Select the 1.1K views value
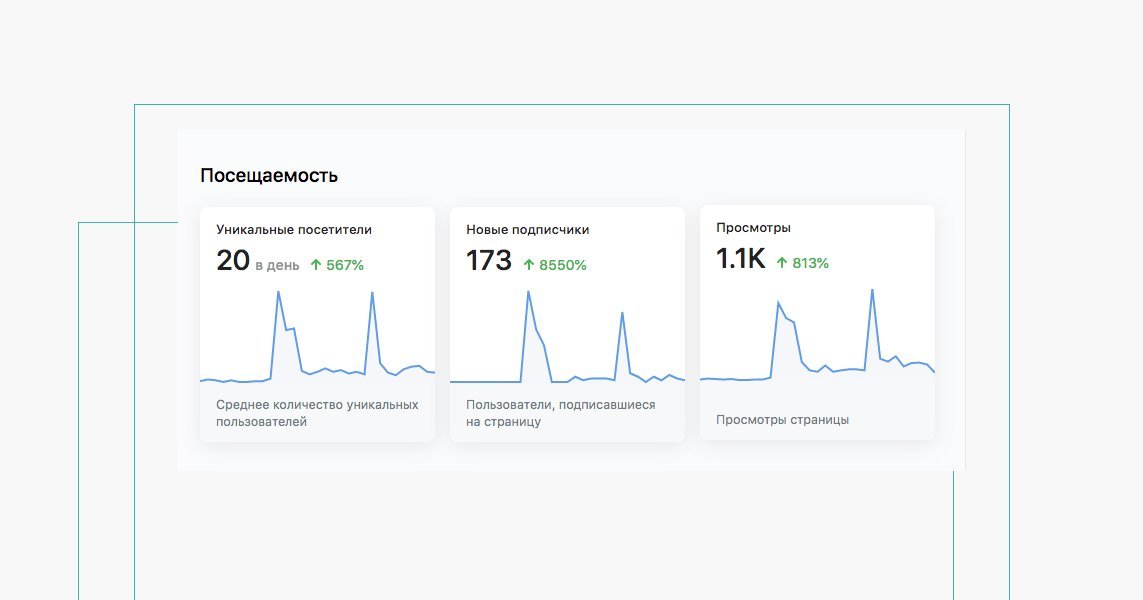Viewport: 1143px width, 600px height. click(x=741, y=258)
